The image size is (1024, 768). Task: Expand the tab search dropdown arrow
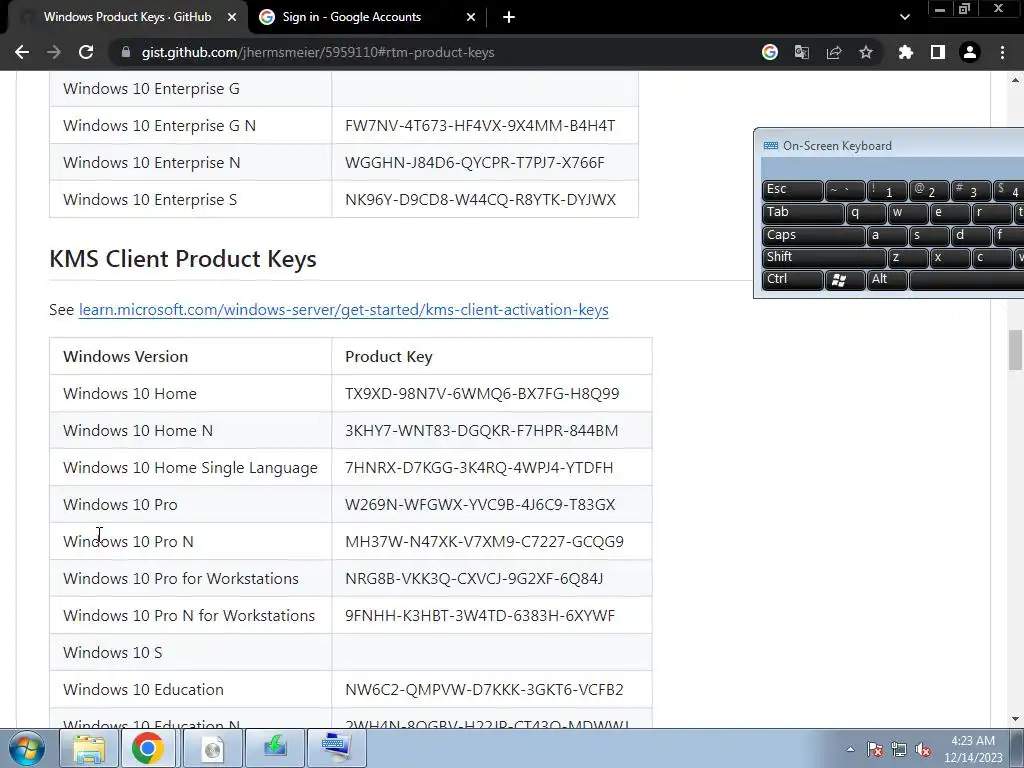point(904,18)
